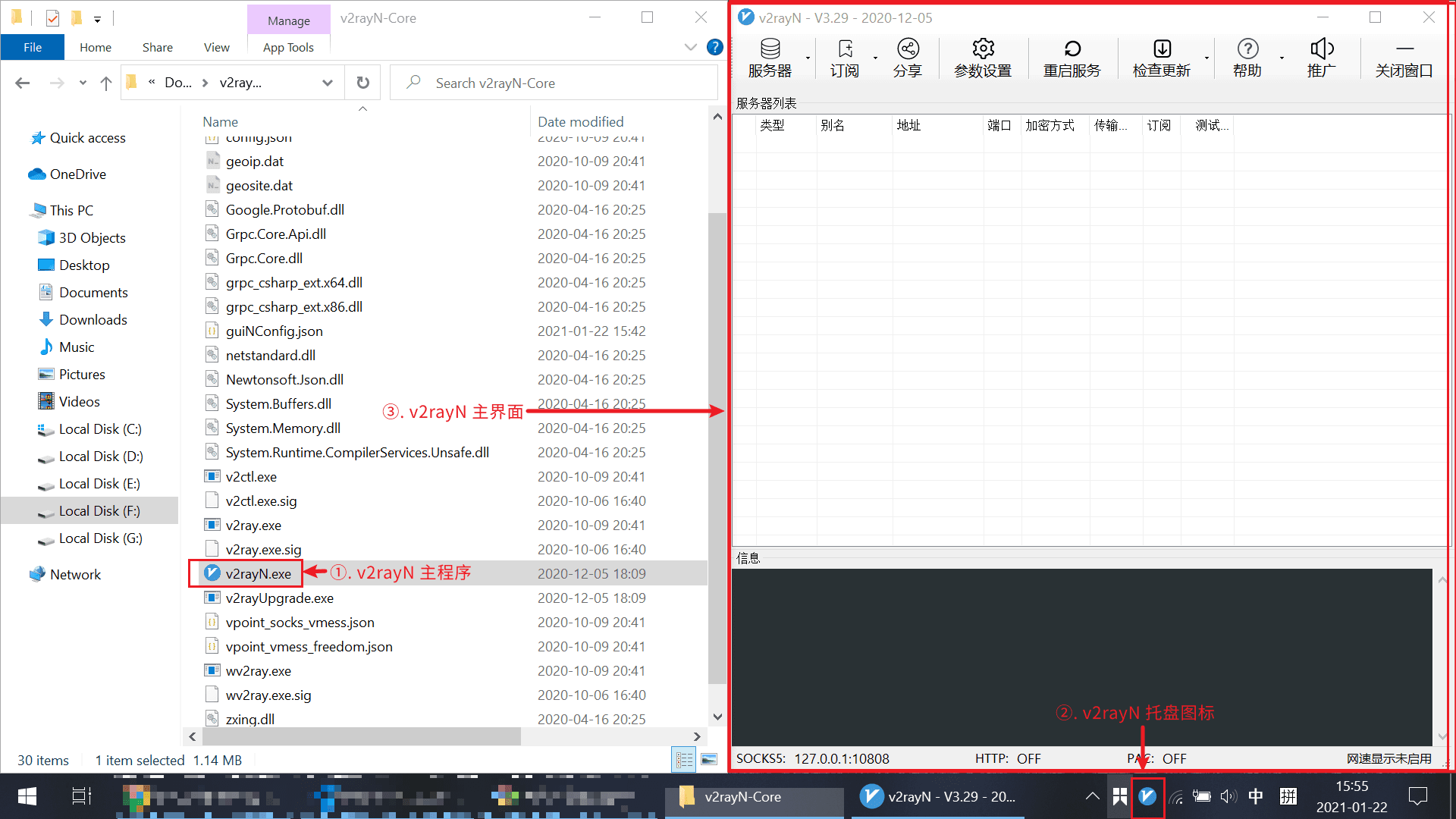Viewport: 1456px width, 819px height.
Task: Open recent locations dropdown
Action: point(83,83)
